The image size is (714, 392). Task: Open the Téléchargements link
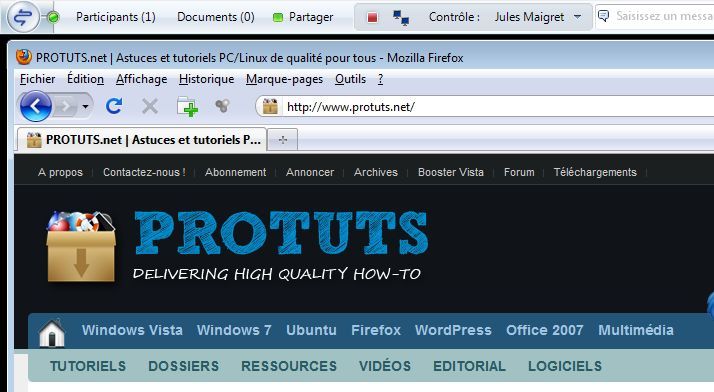[595, 172]
